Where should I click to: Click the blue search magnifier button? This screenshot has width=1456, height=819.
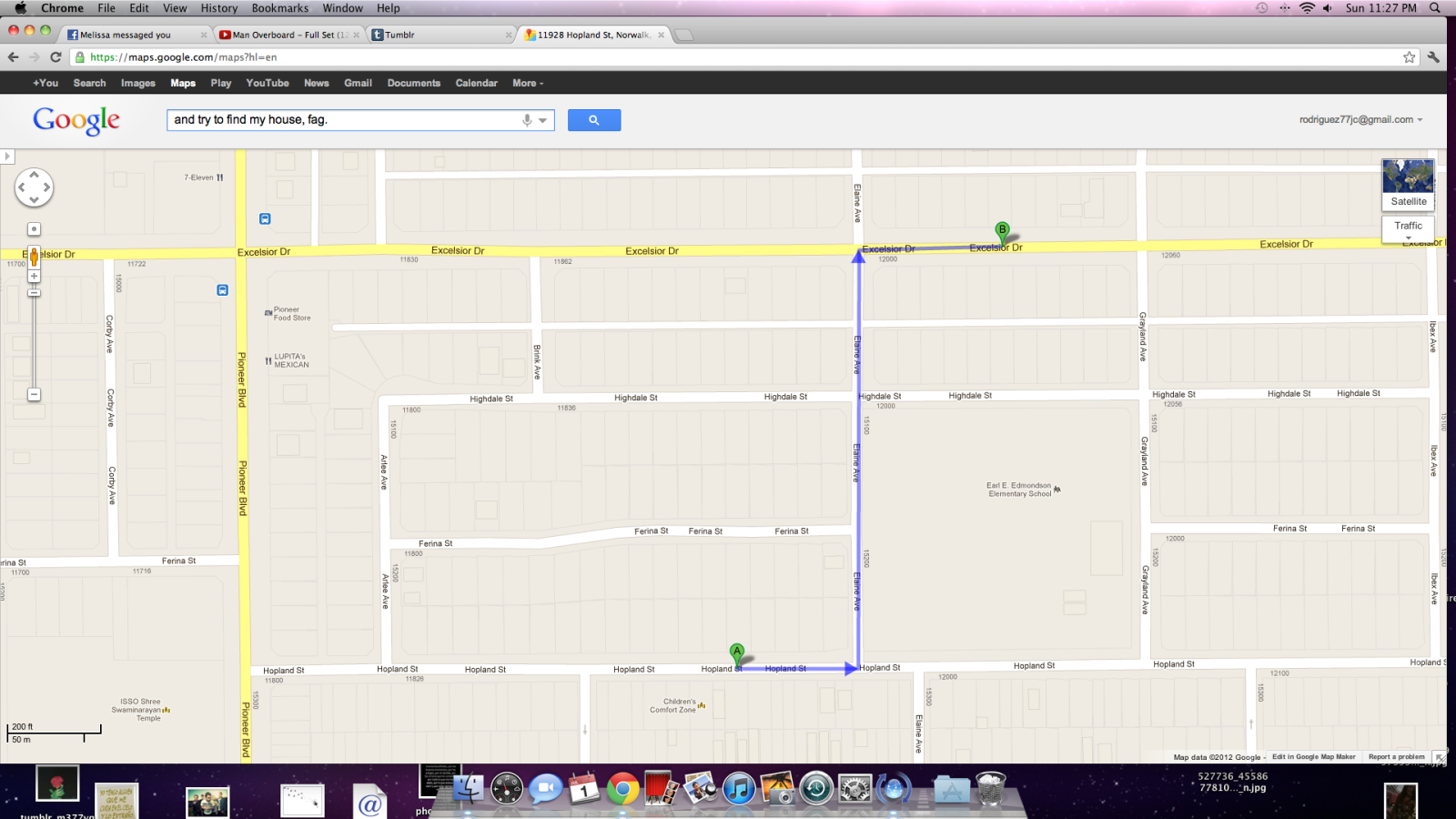tap(594, 120)
